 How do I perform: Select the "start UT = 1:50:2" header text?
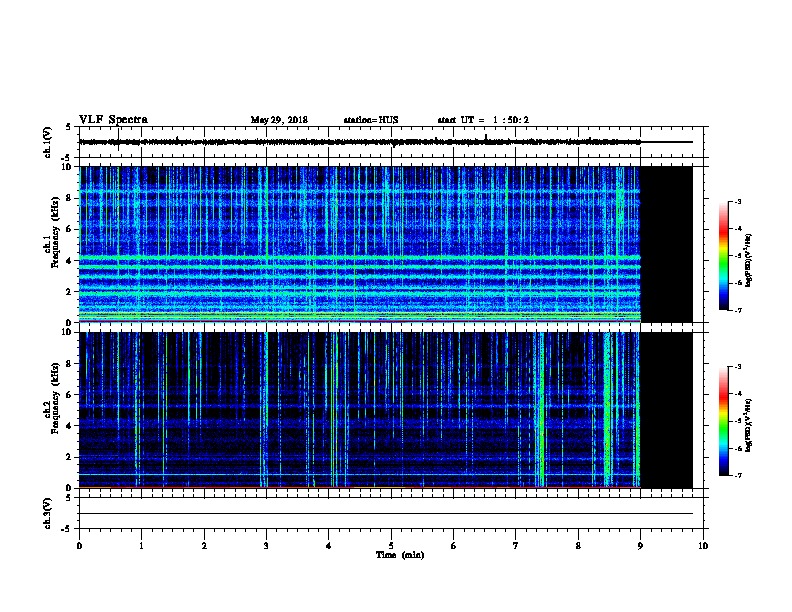click(x=483, y=120)
